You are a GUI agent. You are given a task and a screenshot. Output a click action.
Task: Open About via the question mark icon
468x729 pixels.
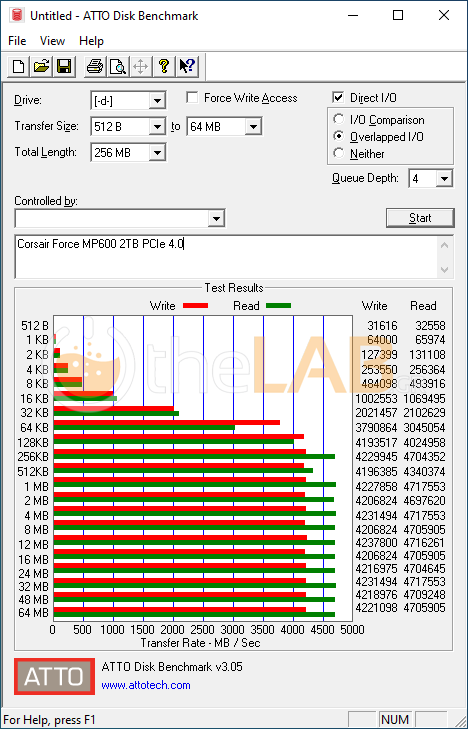[x=163, y=66]
